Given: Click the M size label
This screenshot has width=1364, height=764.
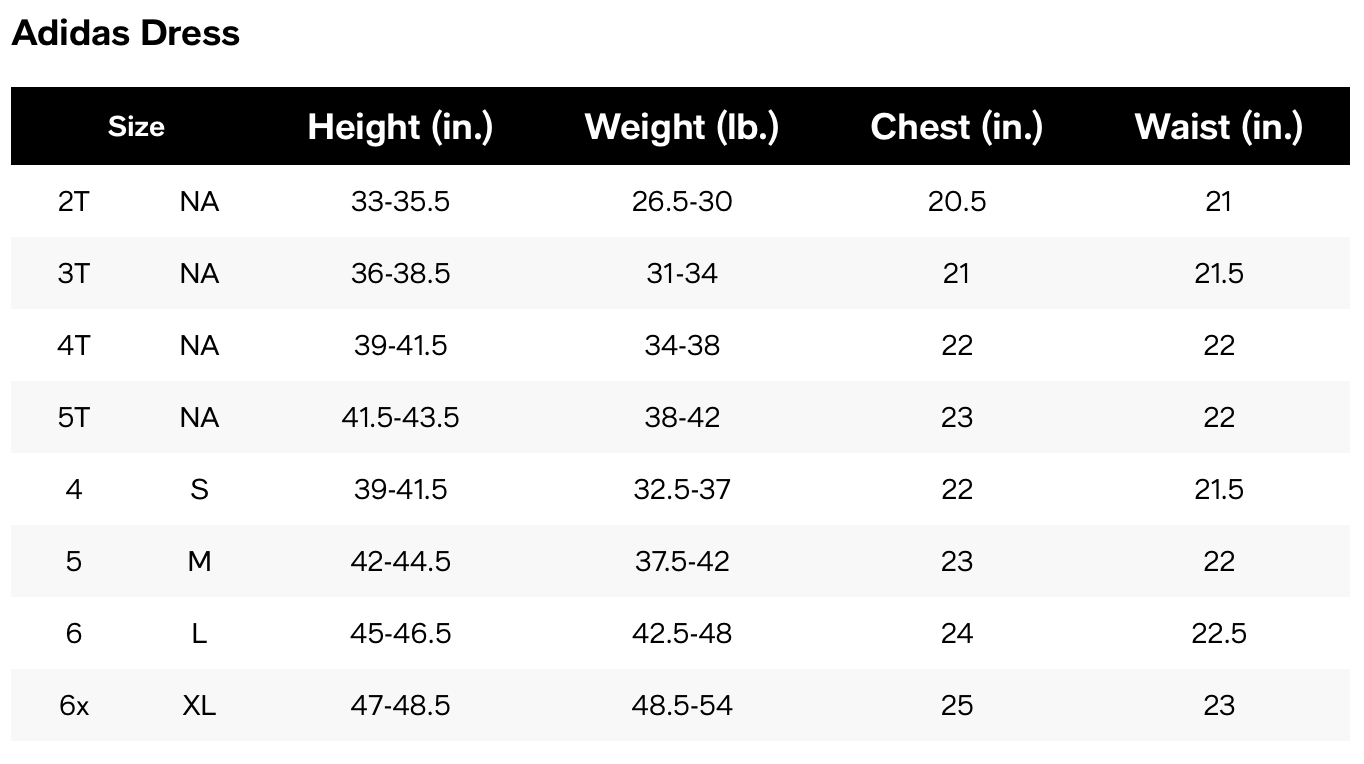Looking at the screenshot, I should 199,562.
